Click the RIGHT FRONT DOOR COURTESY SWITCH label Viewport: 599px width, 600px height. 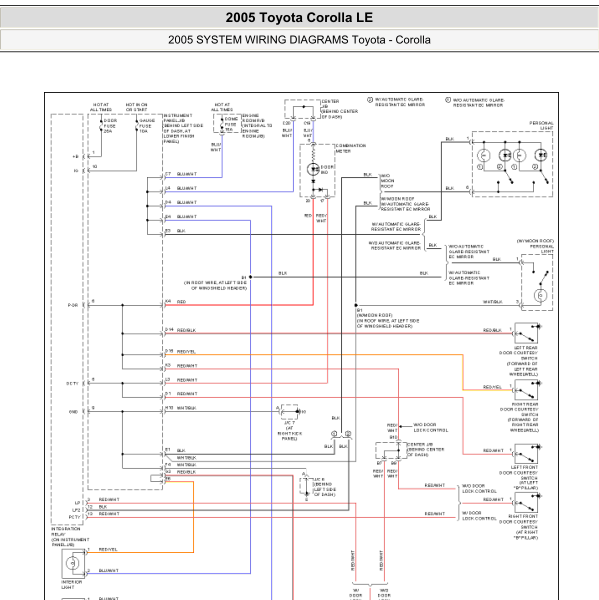point(519,527)
